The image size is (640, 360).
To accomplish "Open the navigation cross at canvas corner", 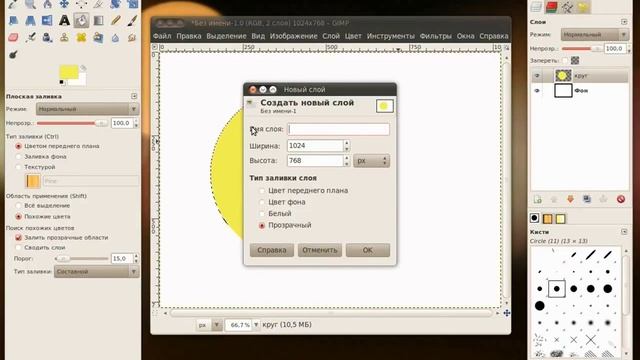I will [x=507, y=313].
